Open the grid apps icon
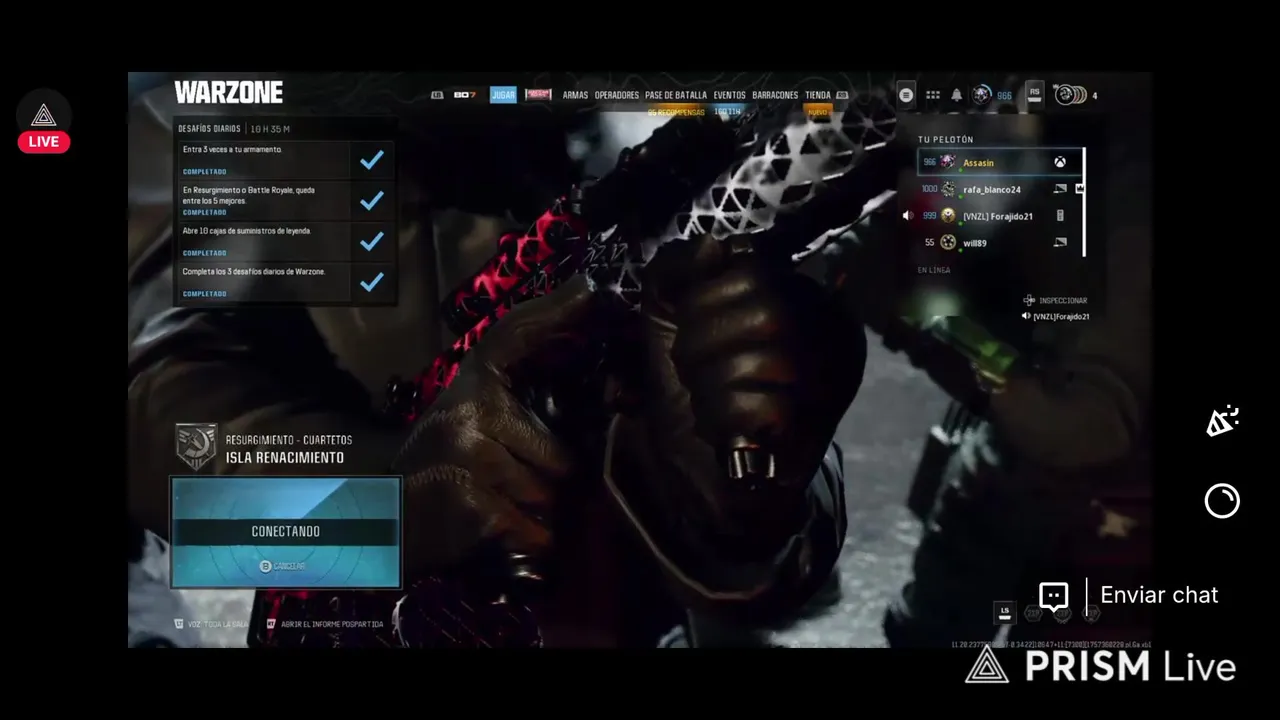The width and height of the screenshot is (1280, 720). [933, 95]
